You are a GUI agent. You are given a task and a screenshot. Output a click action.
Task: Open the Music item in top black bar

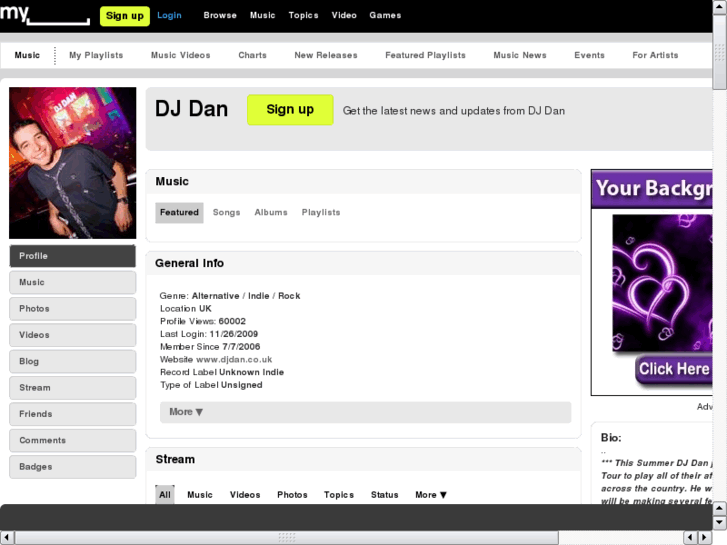pyautogui.click(x=262, y=15)
